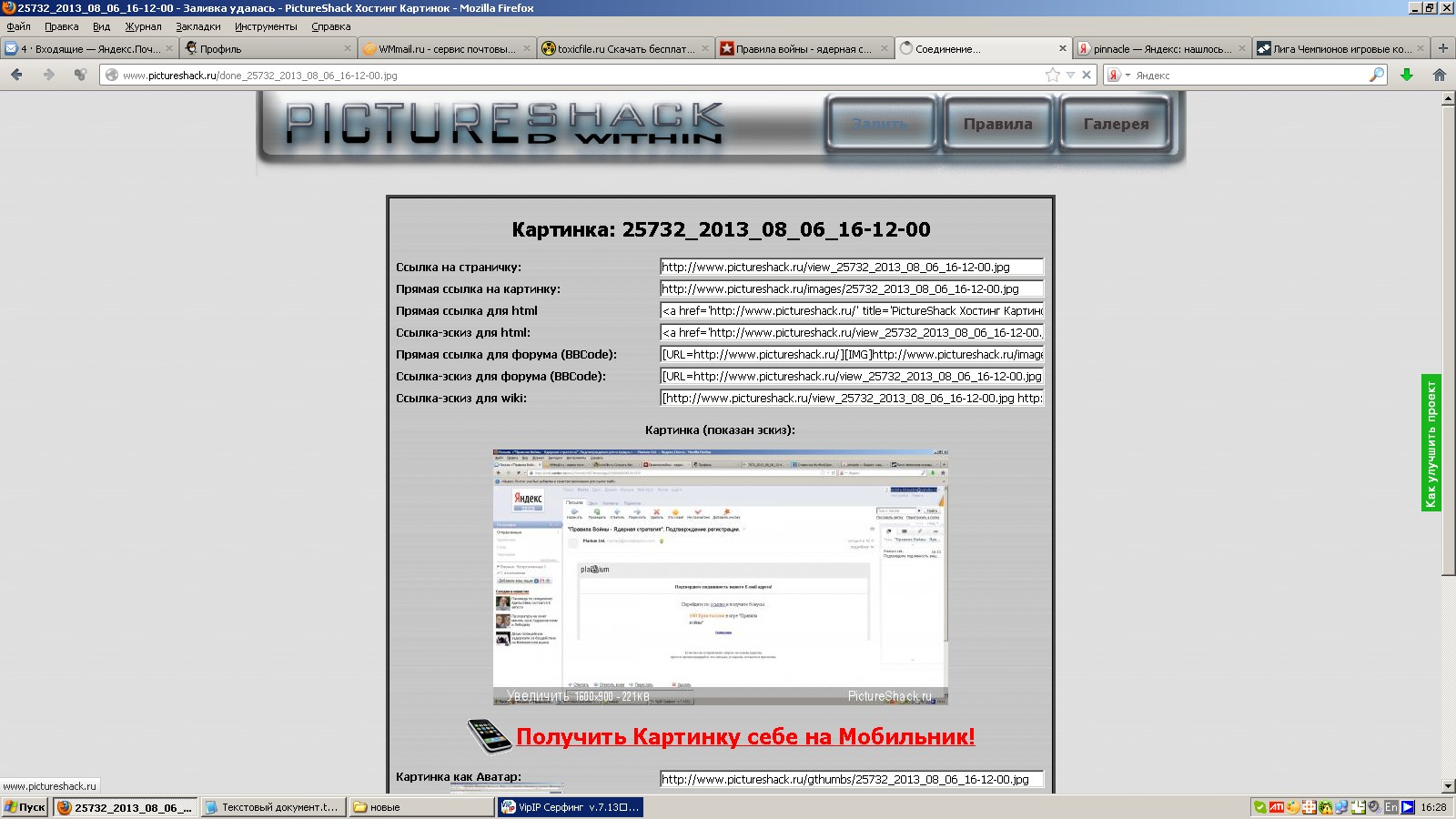Bookmark this page with the star icon
1456x819 pixels.
pos(1053,75)
